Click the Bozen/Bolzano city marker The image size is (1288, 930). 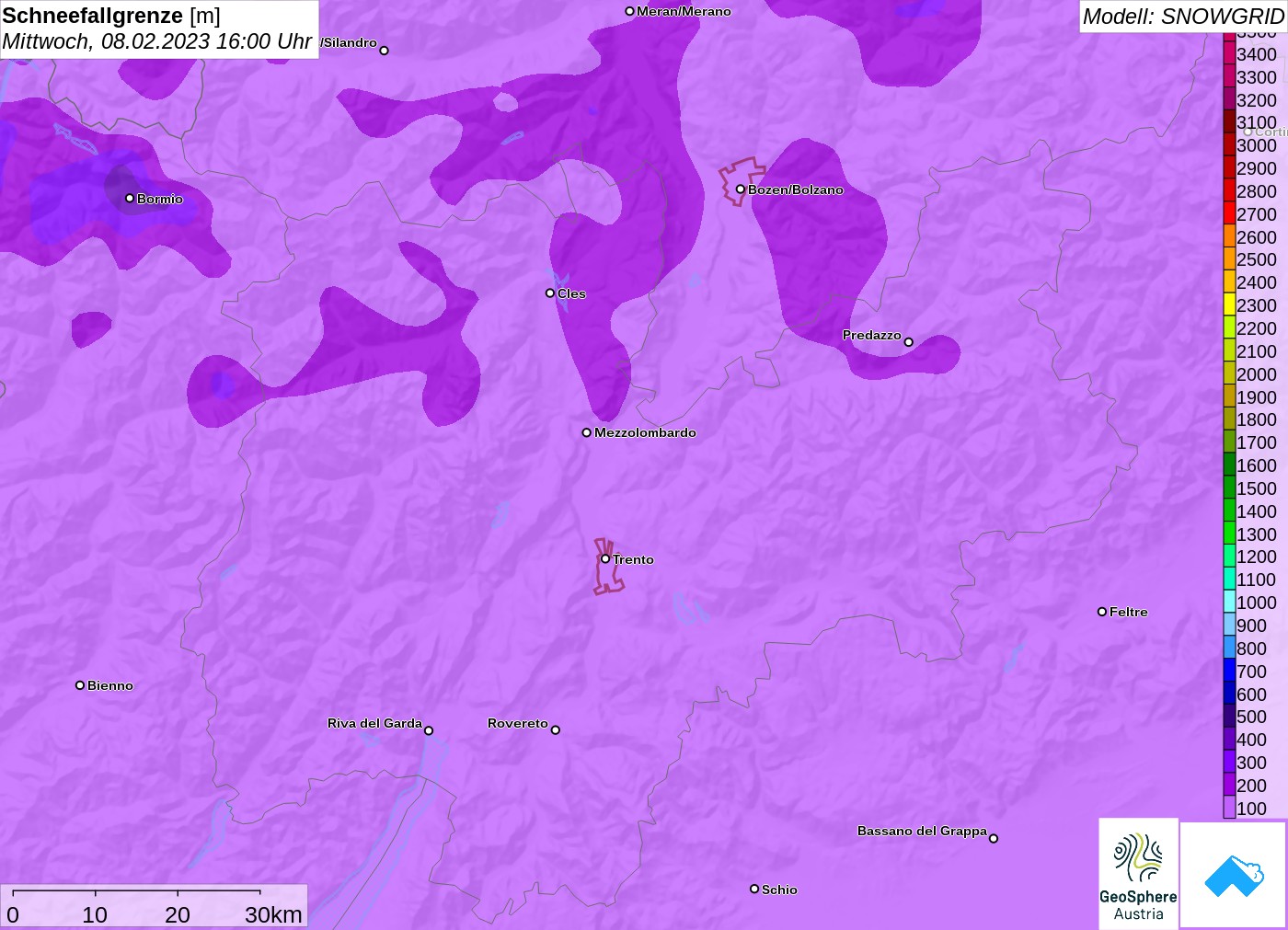pos(741,189)
